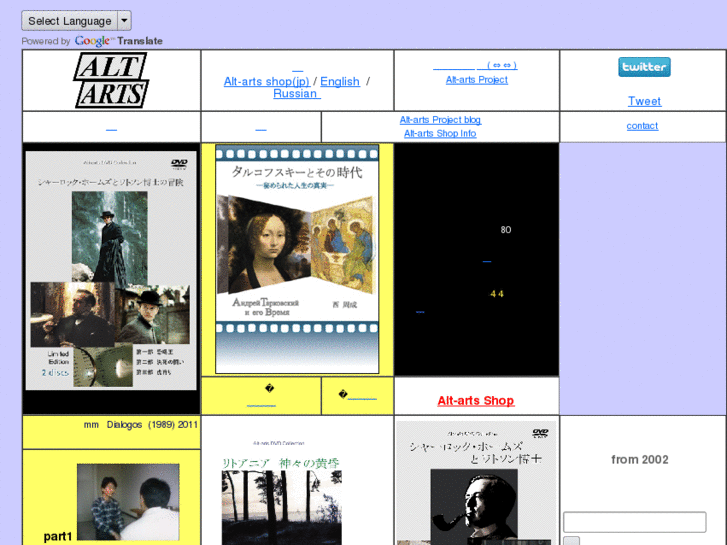Click the link with parentheses above Alt-arts Project
The width and height of the screenshot is (727, 545).
point(475,66)
